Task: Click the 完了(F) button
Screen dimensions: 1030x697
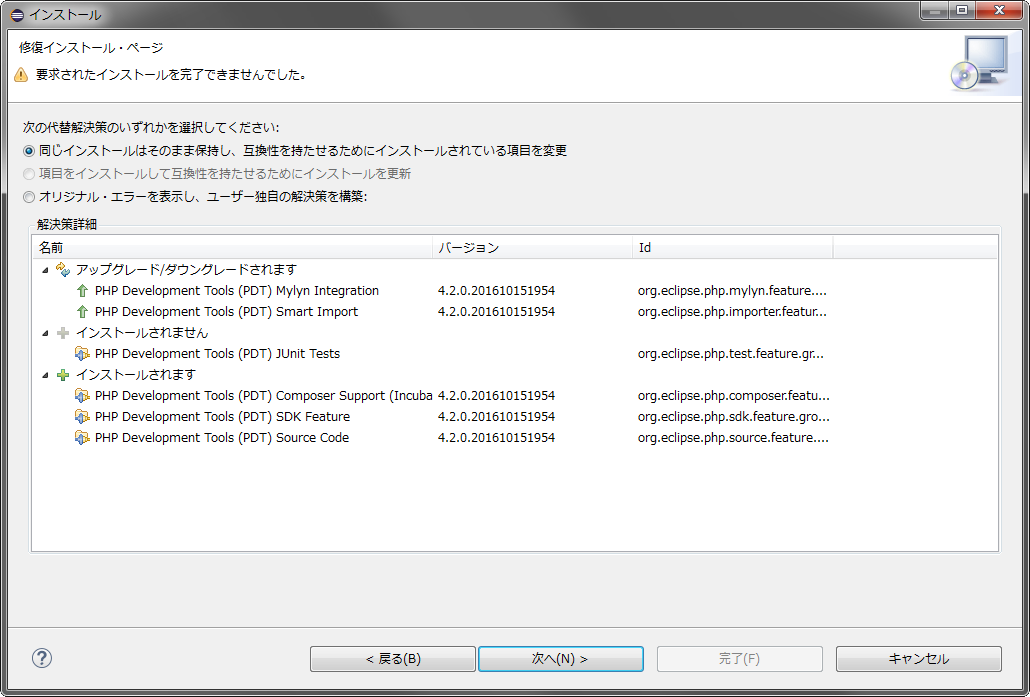Action: 740,659
